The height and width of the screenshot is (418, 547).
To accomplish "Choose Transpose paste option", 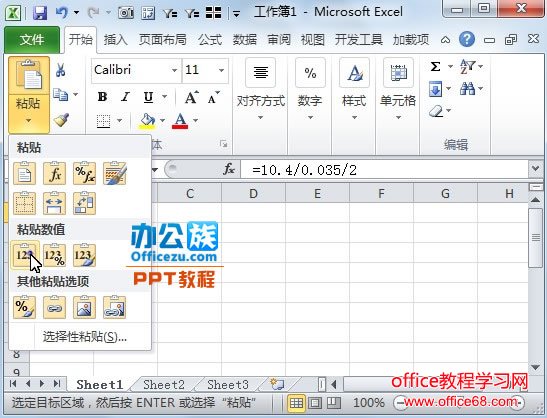I will [84, 203].
